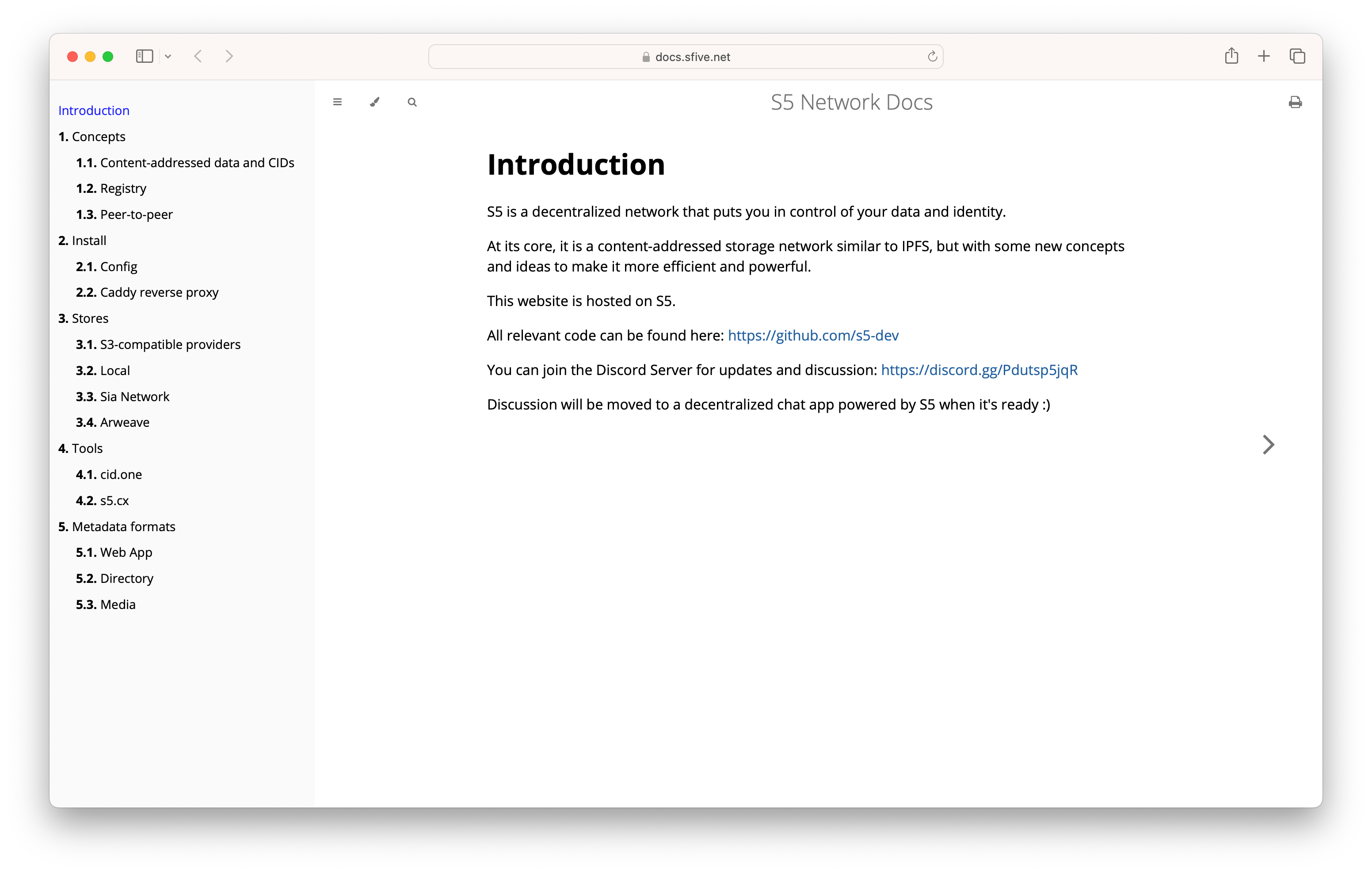Reload the docs.sfive.net page
1372x873 pixels.
[932, 56]
